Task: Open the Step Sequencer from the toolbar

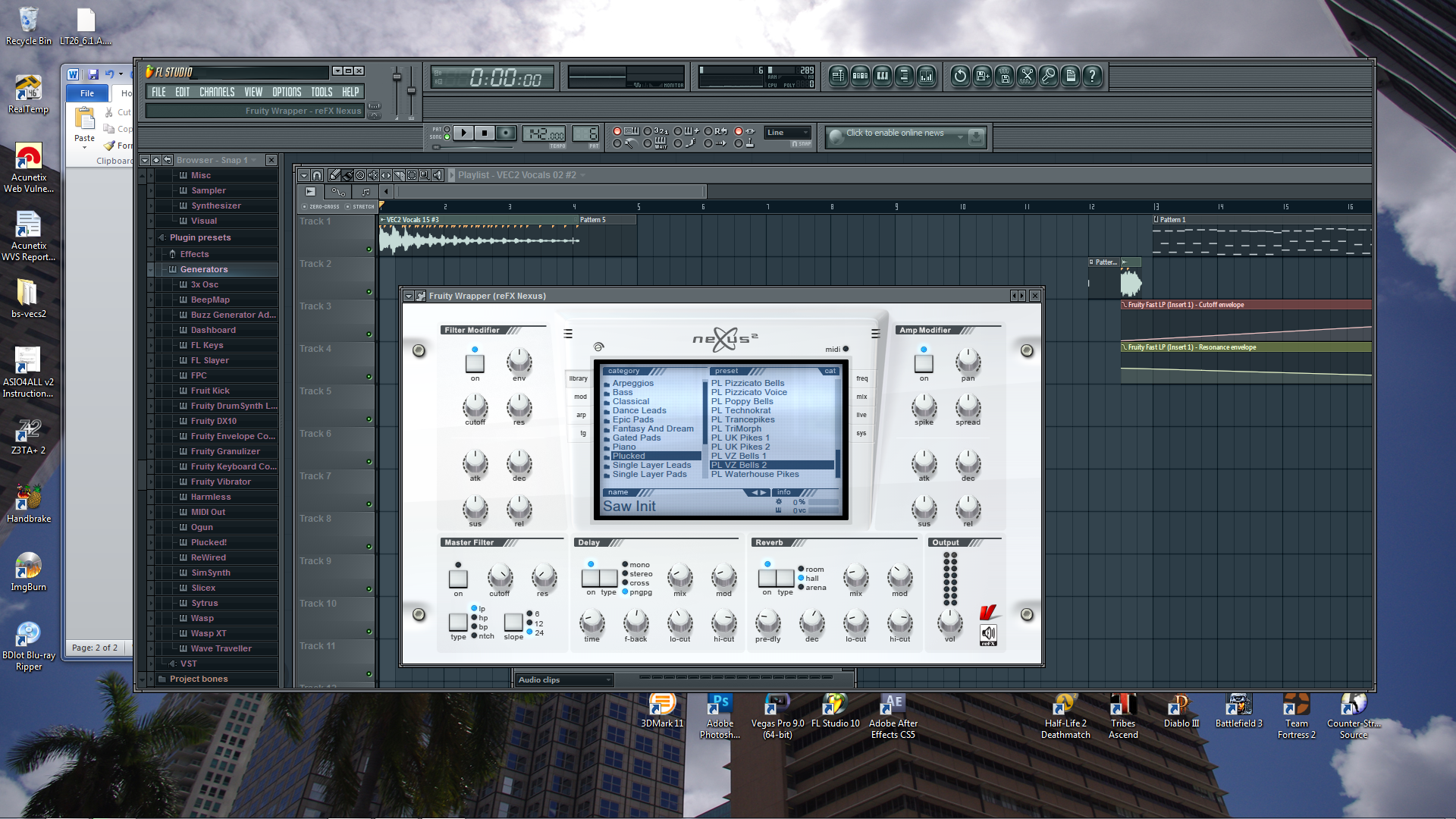Action: click(x=860, y=76)
